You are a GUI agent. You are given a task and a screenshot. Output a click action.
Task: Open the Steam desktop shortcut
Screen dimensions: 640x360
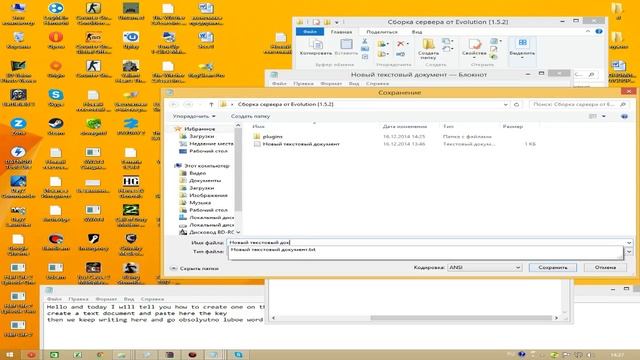click(56, 127)
